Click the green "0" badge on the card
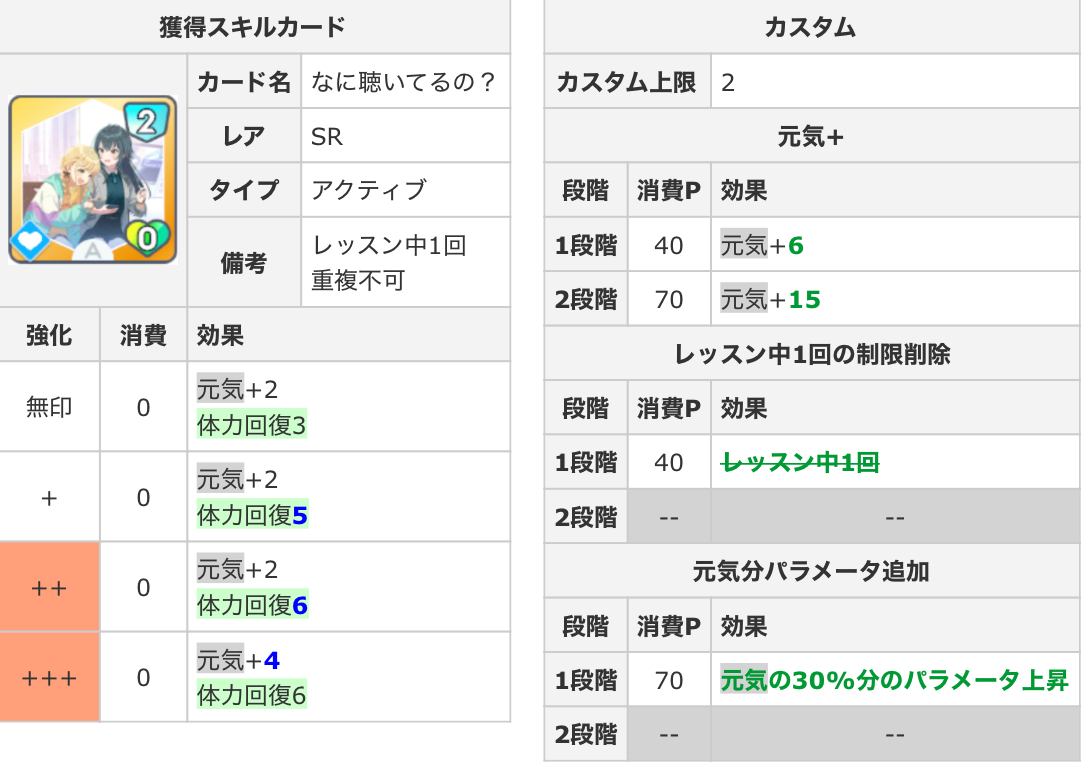 [146, 238]
